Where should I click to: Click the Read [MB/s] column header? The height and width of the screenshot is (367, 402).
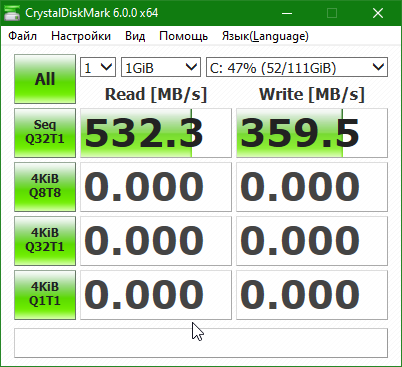click(x=156, y=94)
